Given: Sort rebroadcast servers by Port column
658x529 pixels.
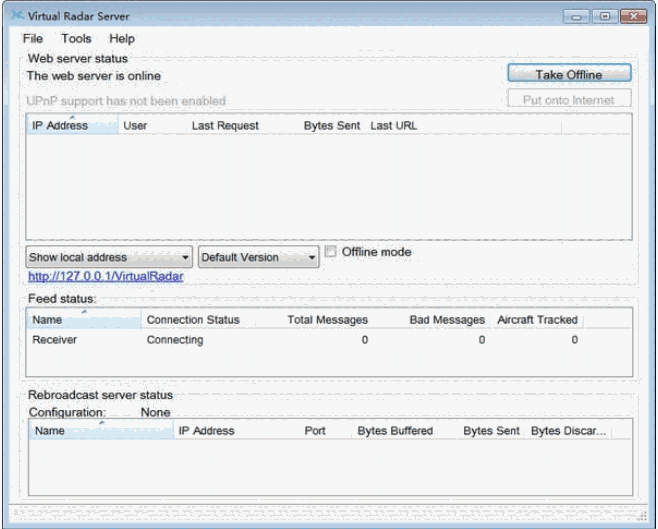Looking at the screenshot, I should 314,431.
